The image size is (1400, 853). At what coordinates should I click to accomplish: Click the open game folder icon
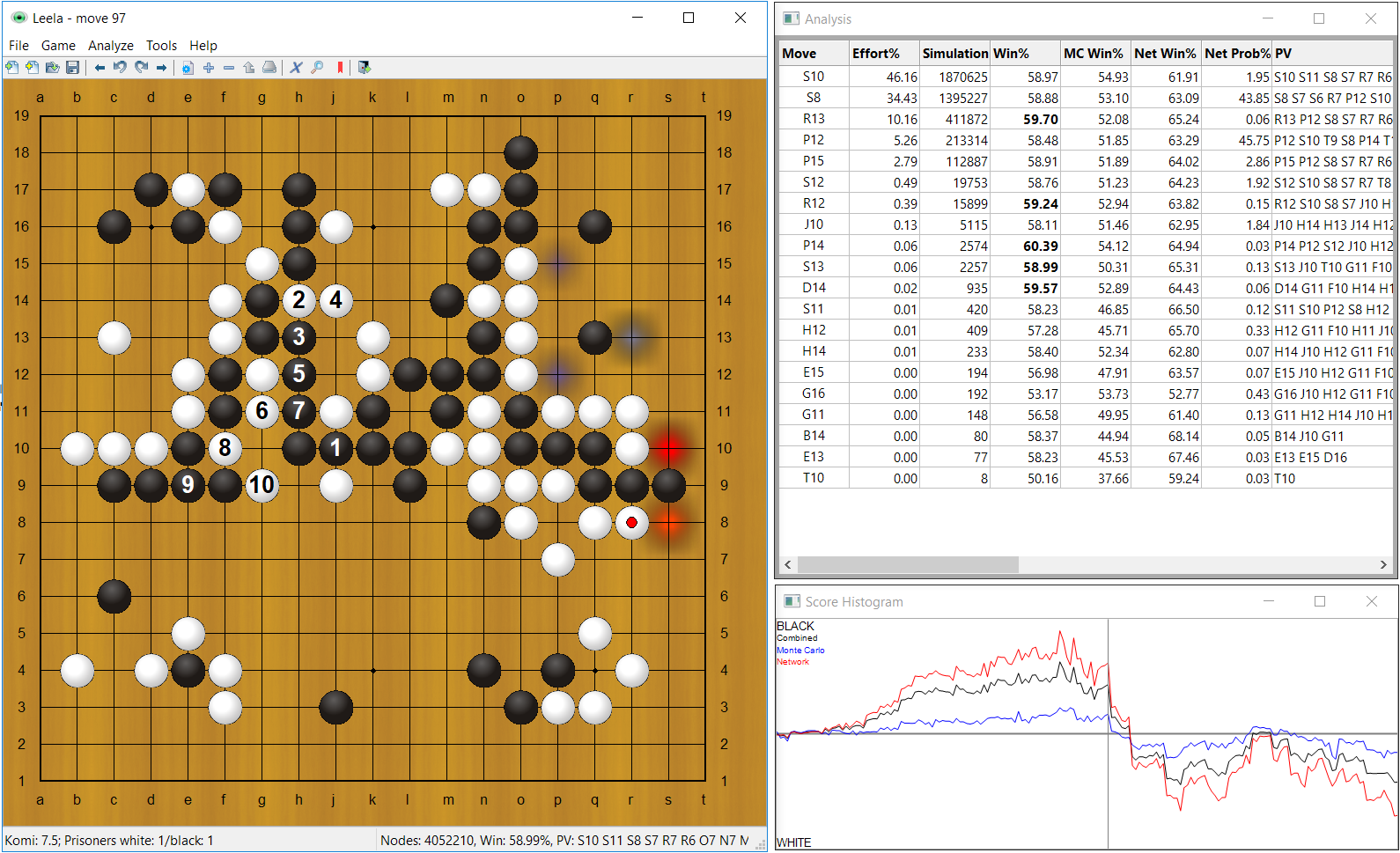53,68
